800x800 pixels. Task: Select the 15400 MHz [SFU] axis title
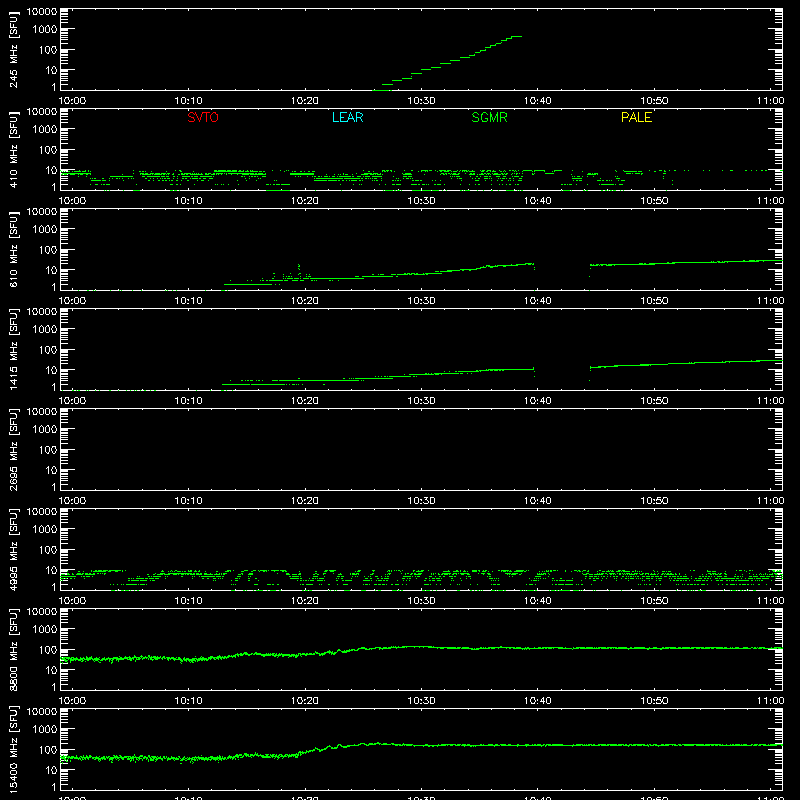13,750
